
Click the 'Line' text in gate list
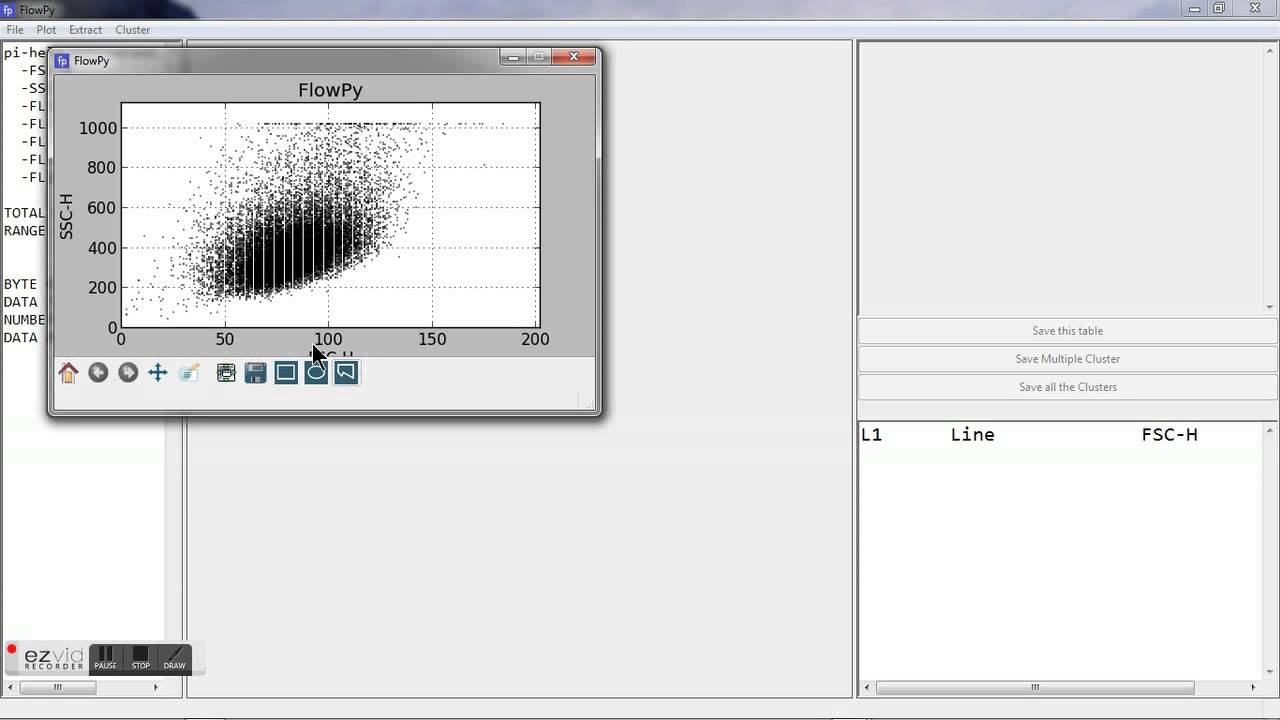[972, 435]
